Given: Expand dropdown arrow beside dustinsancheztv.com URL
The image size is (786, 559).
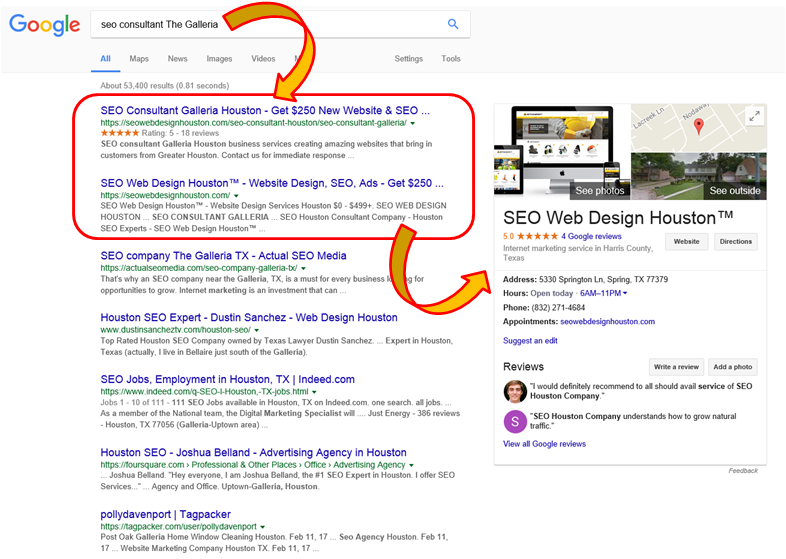Looking at the screenshot, I should click(256, 330).
